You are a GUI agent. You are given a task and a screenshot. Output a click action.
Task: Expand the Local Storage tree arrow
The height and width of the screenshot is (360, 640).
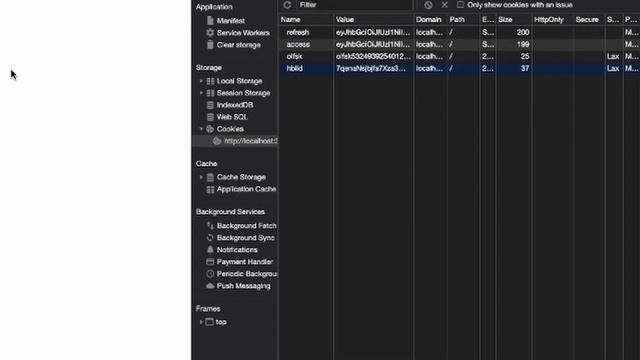coord(201,81)
